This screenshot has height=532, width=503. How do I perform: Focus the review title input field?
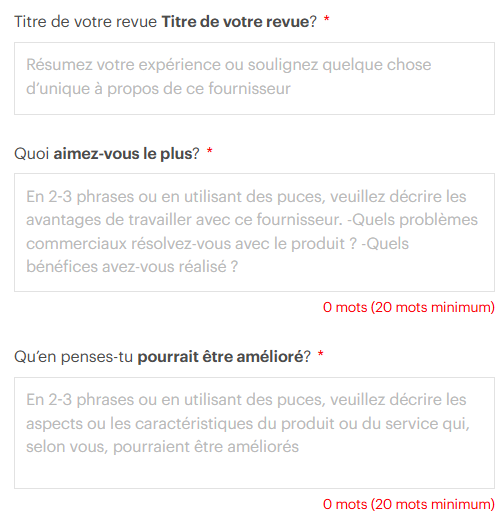coord(254,78)
